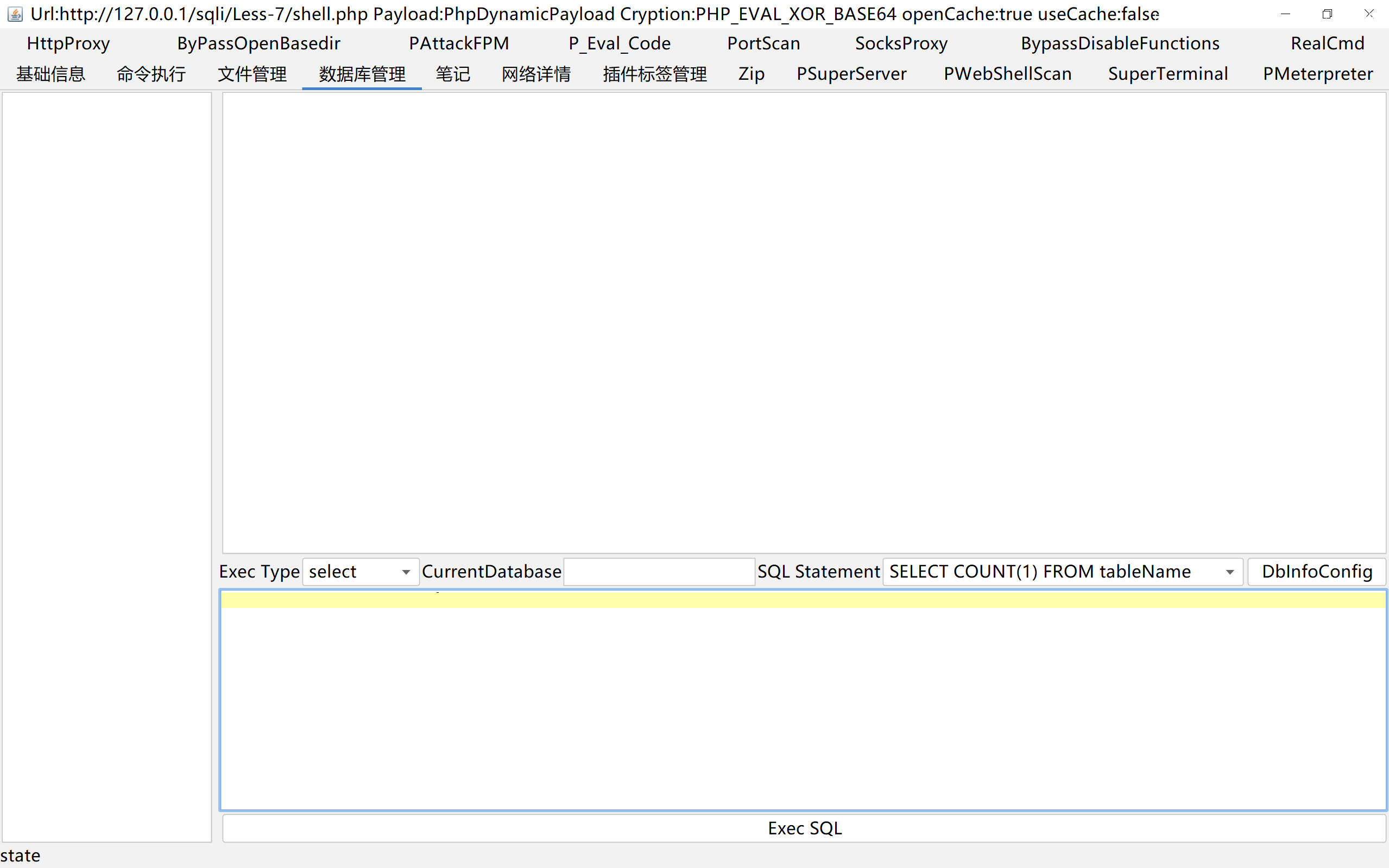This screenshot has width=1389, height=868.
Task: Close the shell manager window
Action: [x=1369, y=14]
